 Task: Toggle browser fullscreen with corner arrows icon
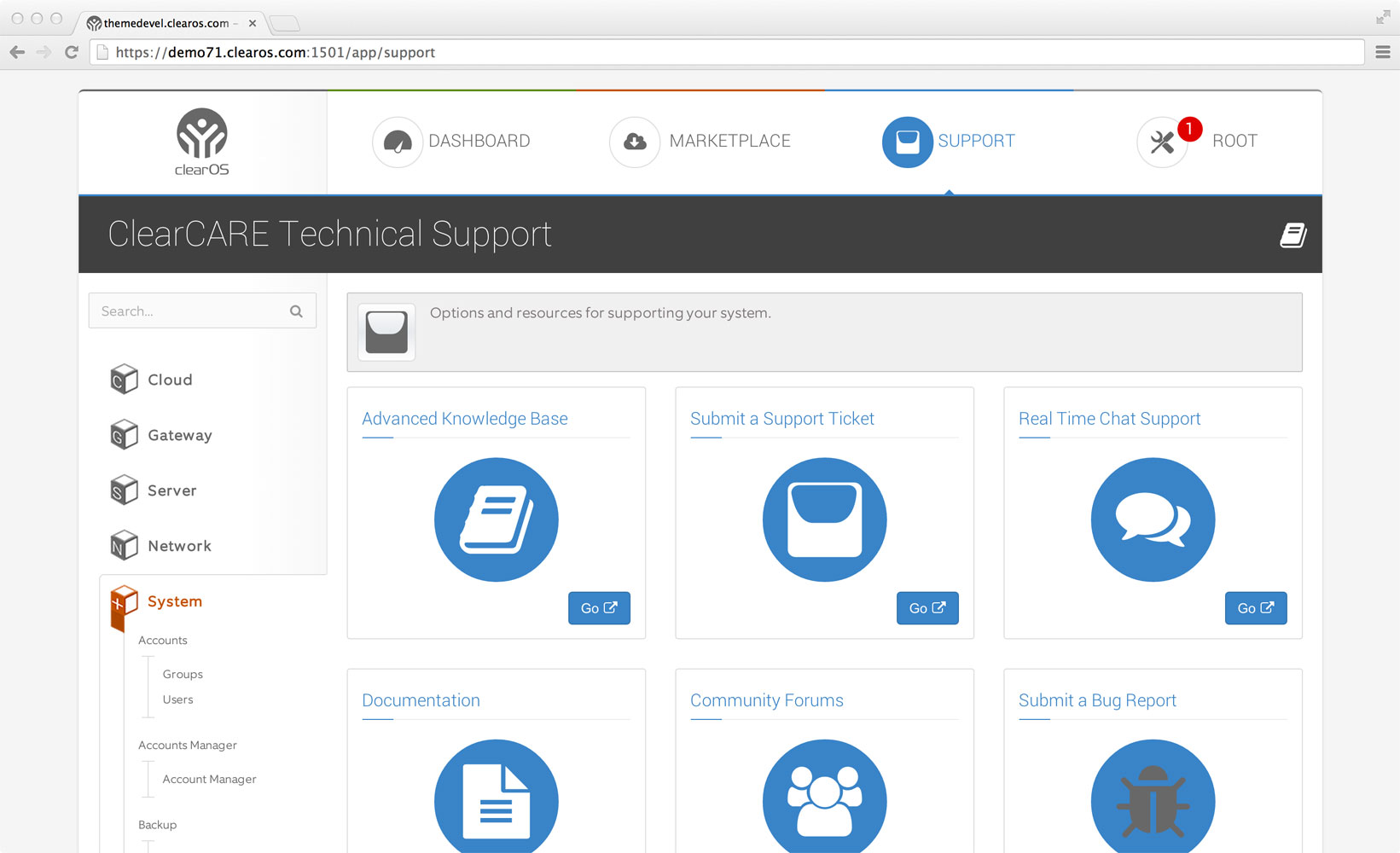pos(1383,17)
